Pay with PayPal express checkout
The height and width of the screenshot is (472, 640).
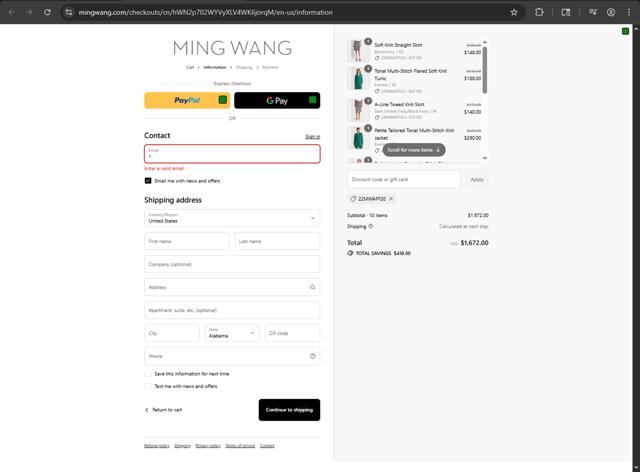pyautogui.click(x=187, y=100)
